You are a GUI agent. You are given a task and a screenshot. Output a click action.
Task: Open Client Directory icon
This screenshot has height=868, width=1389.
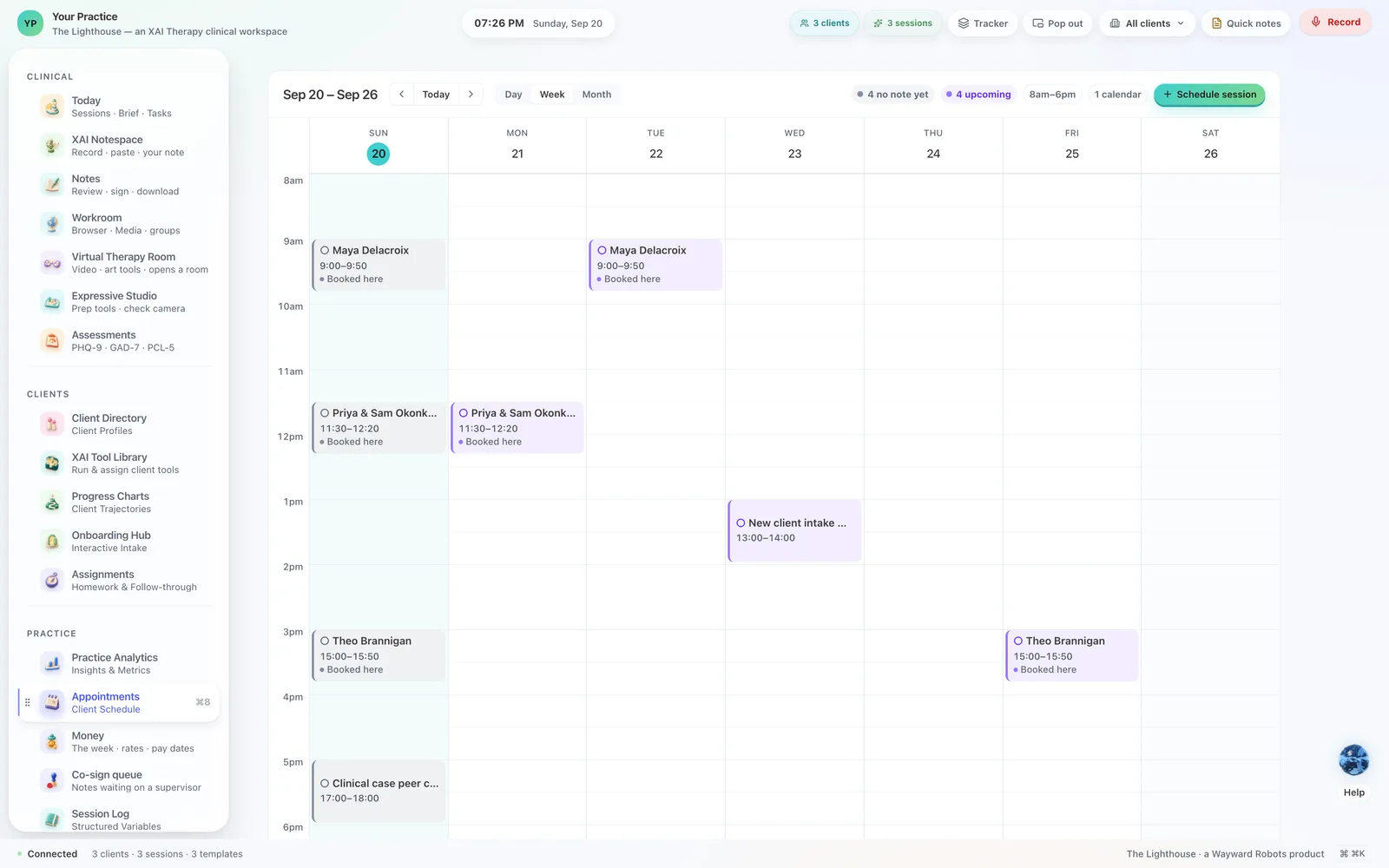tap(52, 424)
